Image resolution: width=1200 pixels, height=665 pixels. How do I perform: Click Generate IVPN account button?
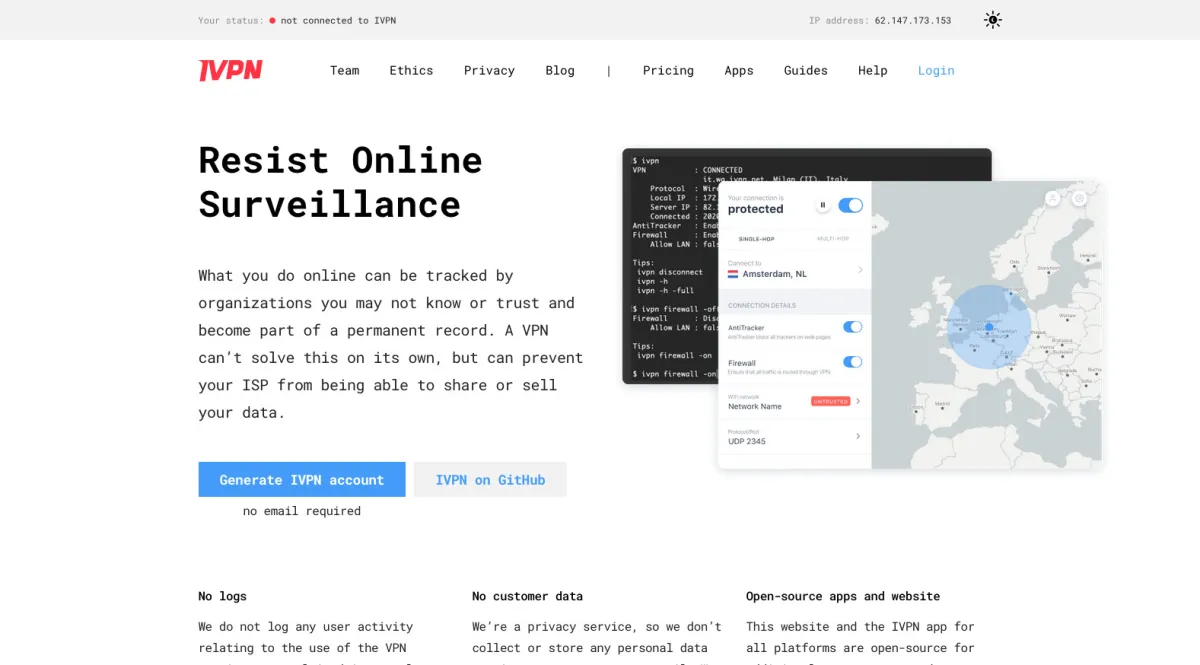coord(302,480)
